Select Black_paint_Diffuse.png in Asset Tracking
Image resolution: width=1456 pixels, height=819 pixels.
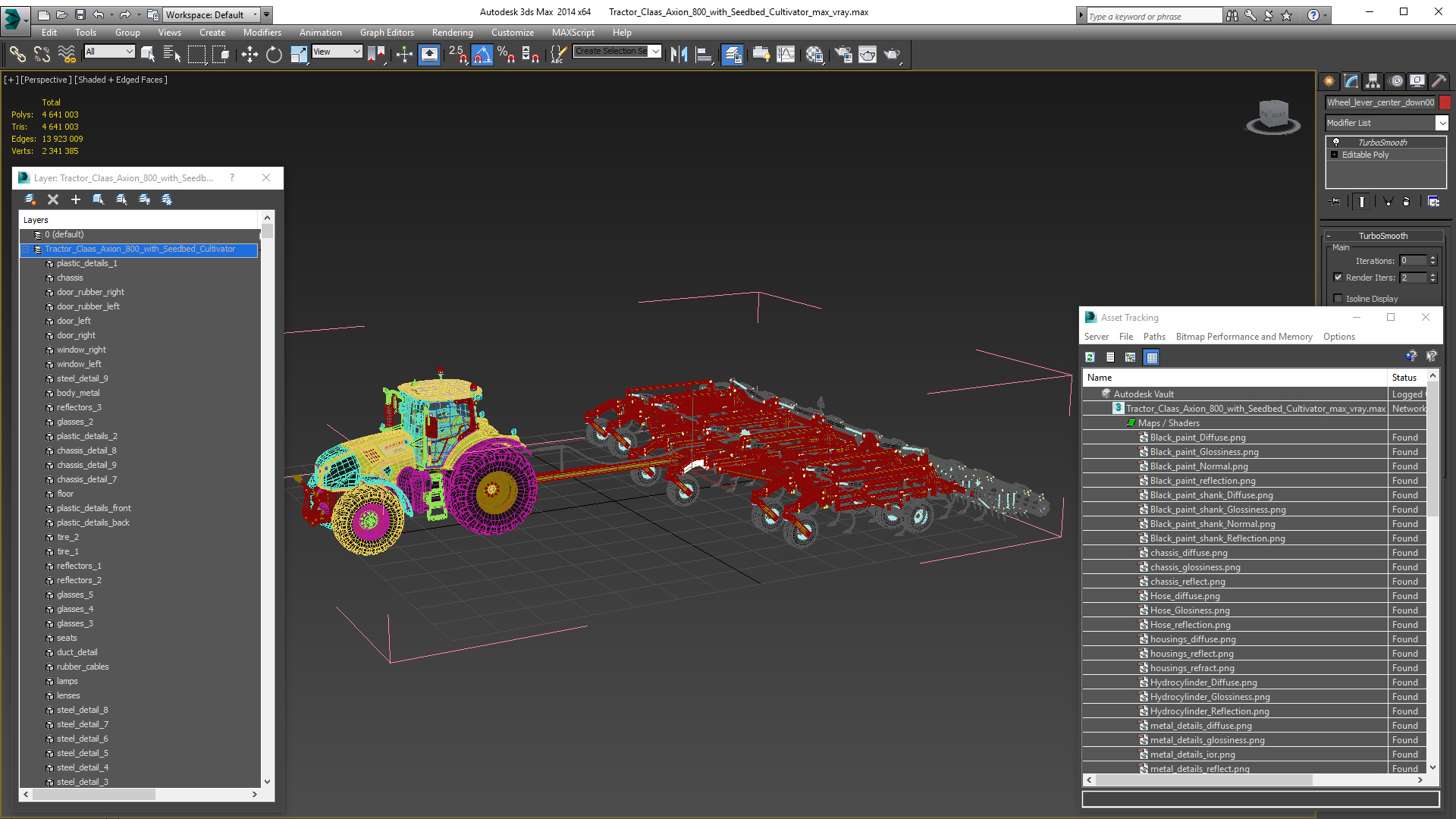[1197, 438]
